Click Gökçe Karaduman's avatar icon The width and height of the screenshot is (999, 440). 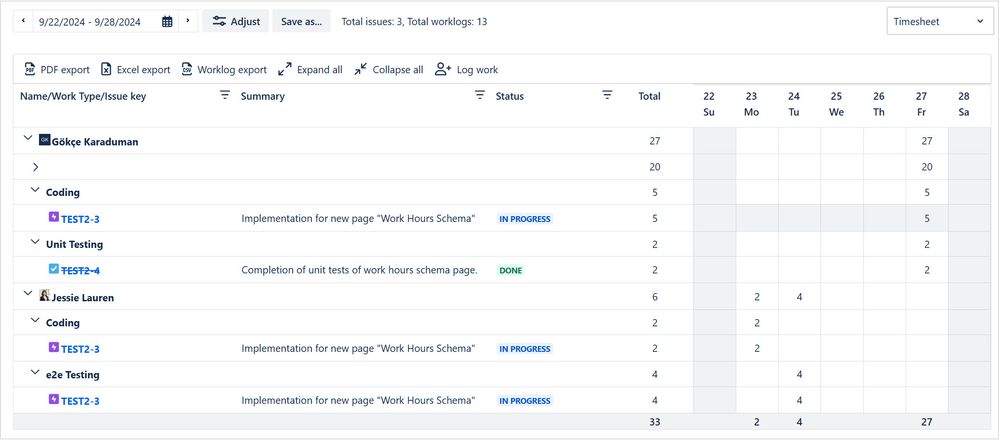pos(45,139)
